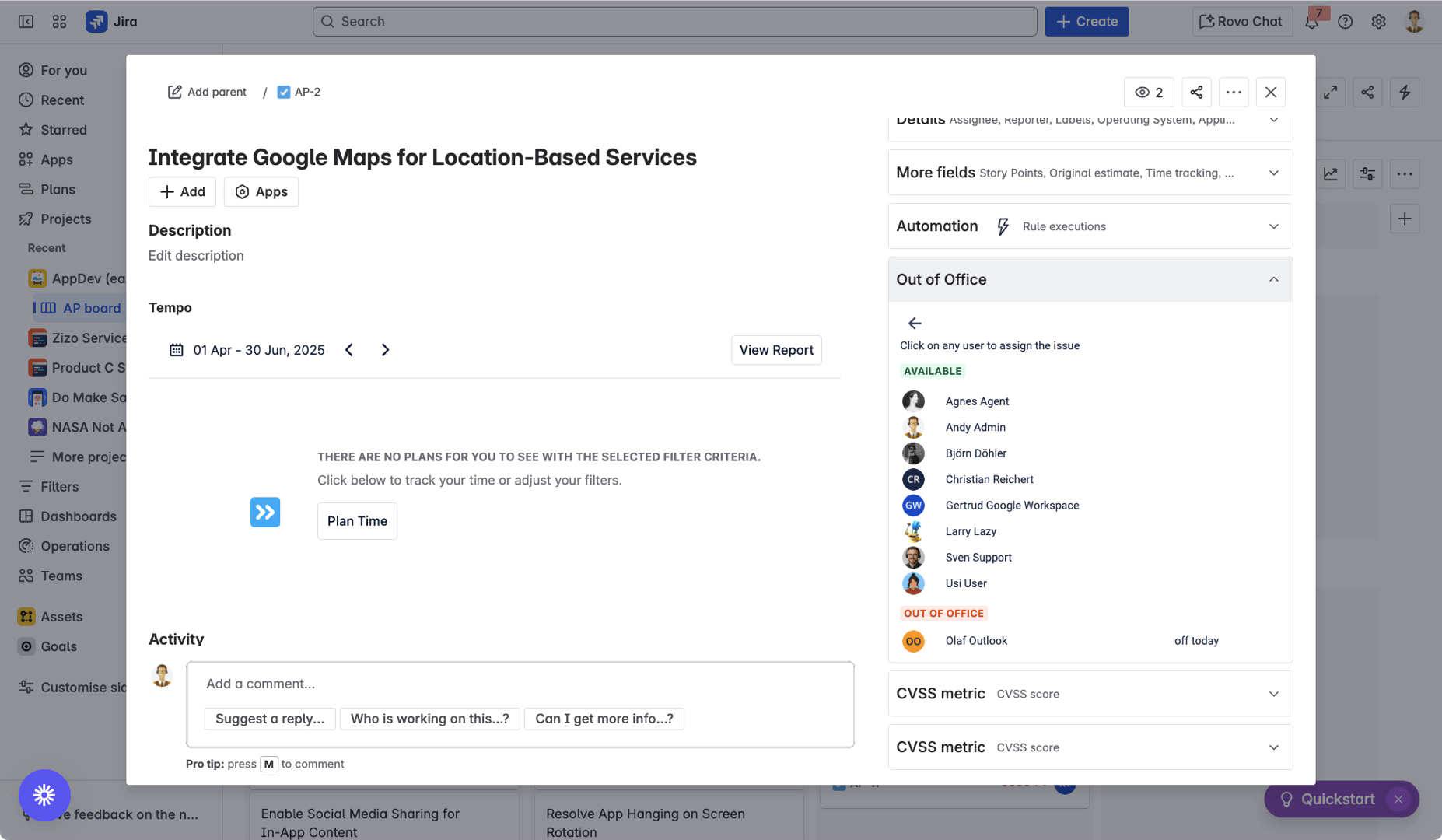Click the Add a comment field
1442x840 pixels.
click(520, 684)
